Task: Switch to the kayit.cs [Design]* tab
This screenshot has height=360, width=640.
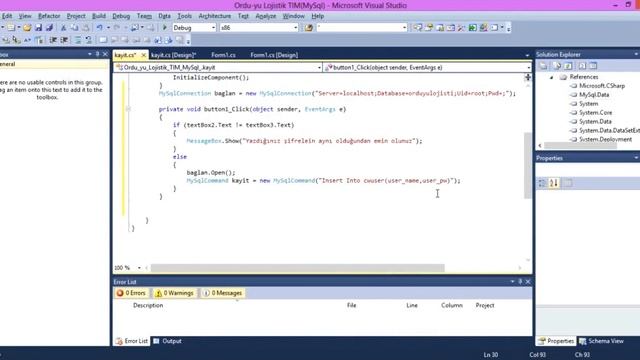Action: (173, 55)
